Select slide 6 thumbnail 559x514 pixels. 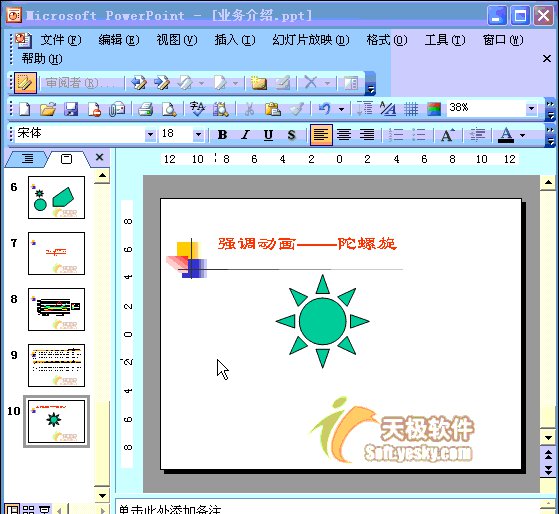(56, 197)
